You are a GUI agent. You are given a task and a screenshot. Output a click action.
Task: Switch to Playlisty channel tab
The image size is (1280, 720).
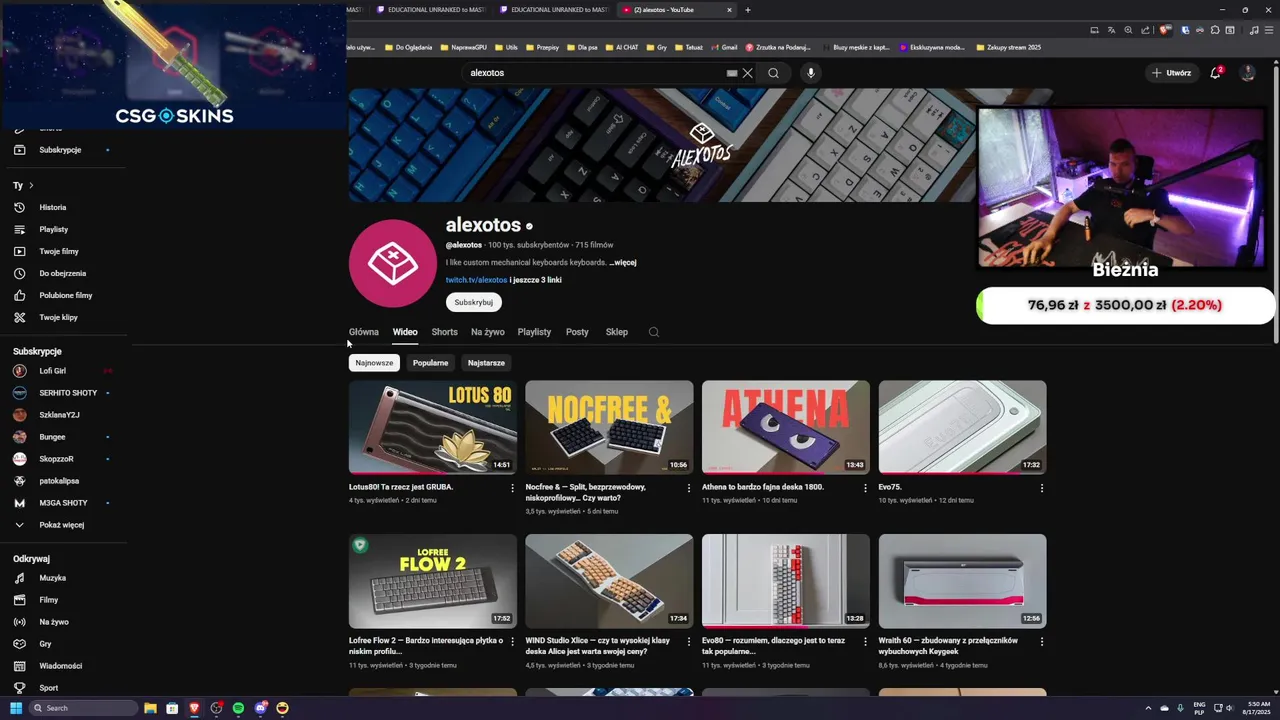(x=534, y=332)
